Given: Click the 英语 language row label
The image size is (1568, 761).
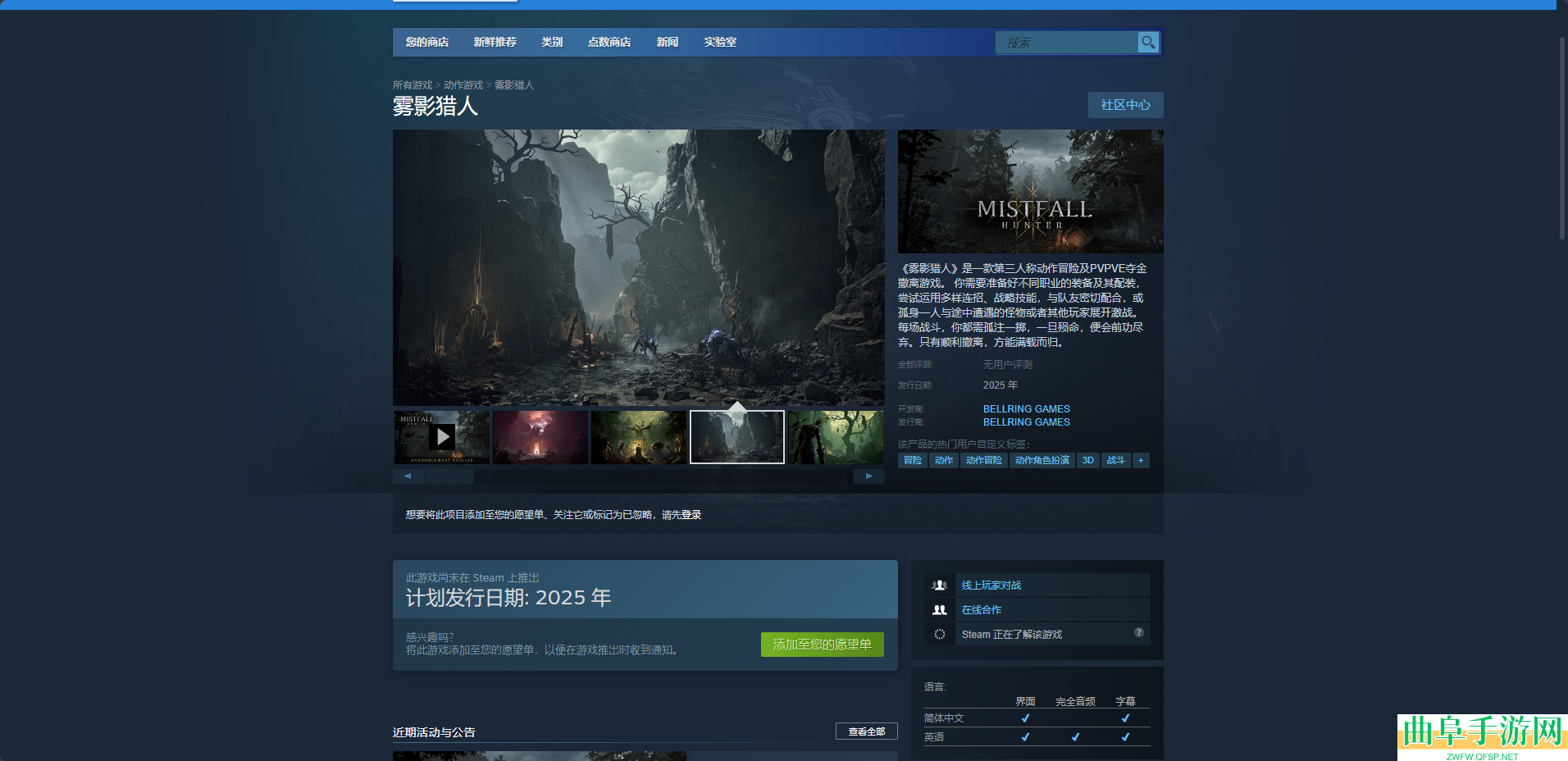Looking at the screenshot, I should pos(934,737).
